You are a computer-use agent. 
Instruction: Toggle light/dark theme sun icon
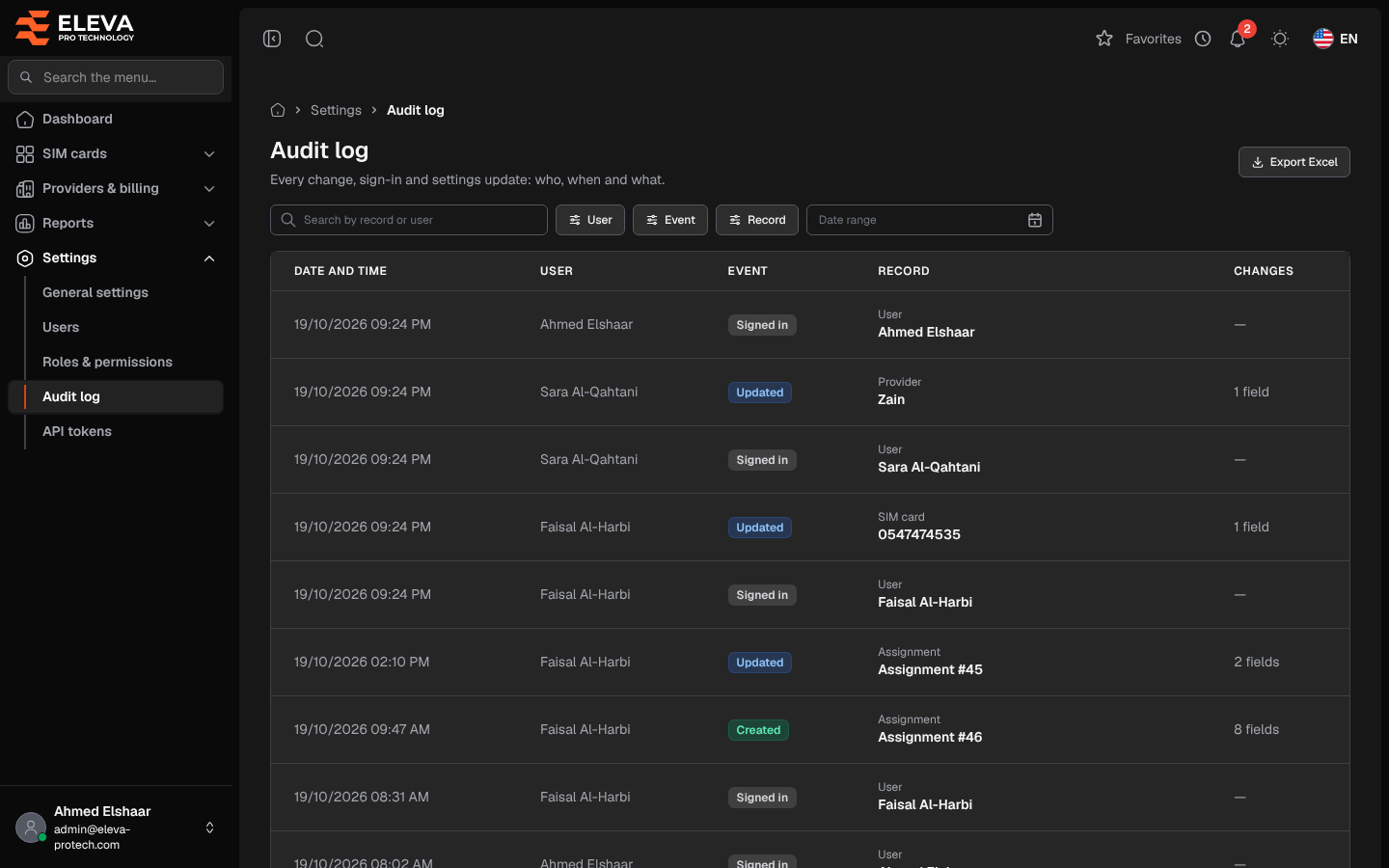point(1280,39)
